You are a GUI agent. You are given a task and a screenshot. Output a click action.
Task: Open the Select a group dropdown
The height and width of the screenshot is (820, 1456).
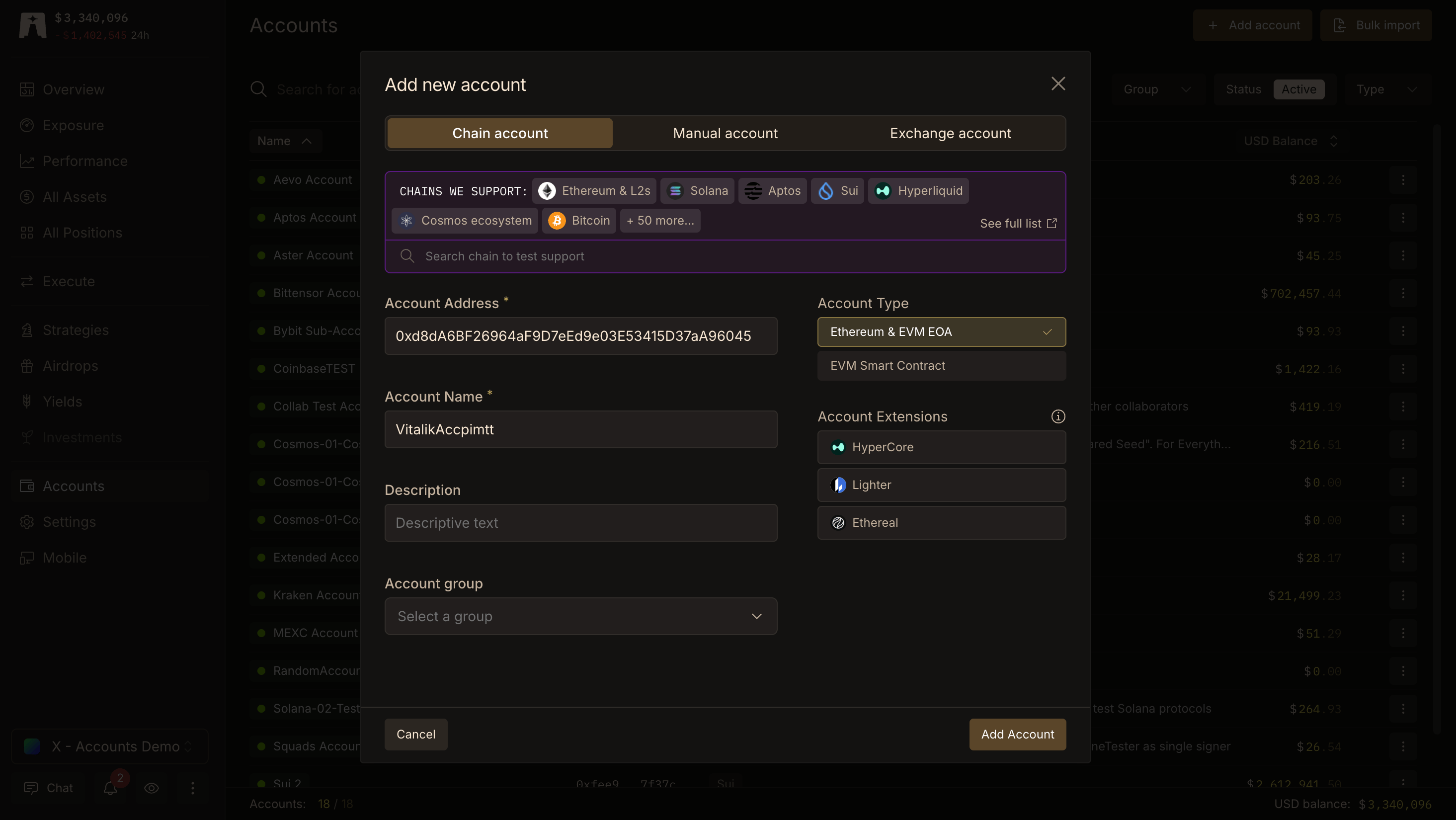click(580, 616)
